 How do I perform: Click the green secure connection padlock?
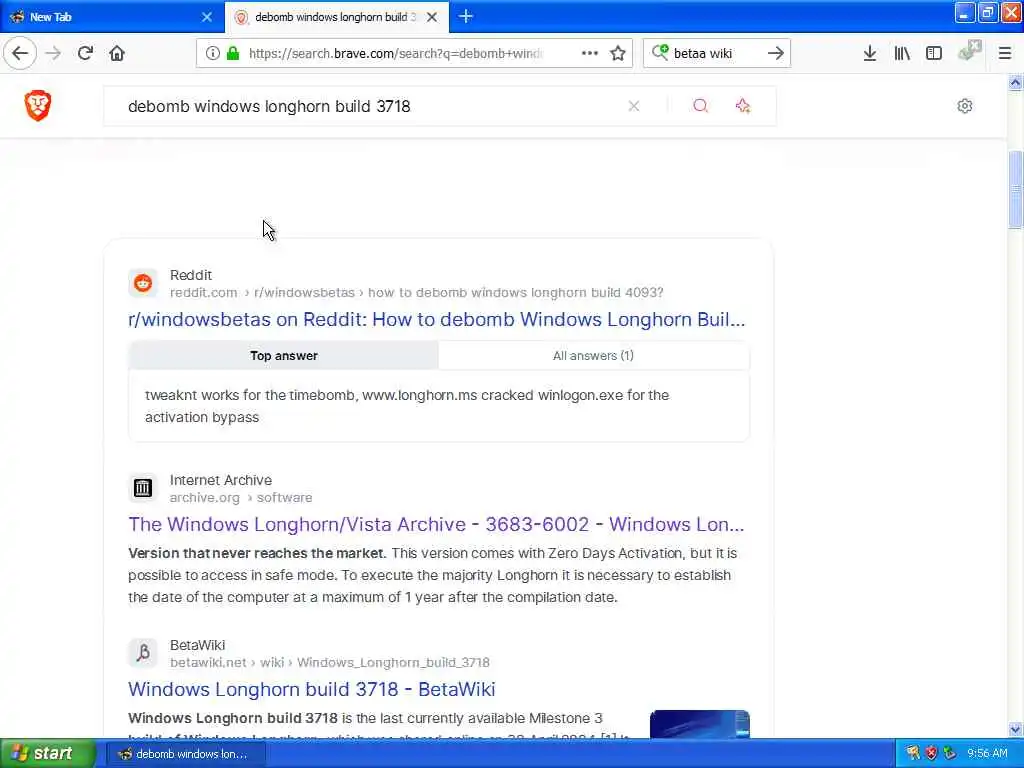tap(232, 54)
